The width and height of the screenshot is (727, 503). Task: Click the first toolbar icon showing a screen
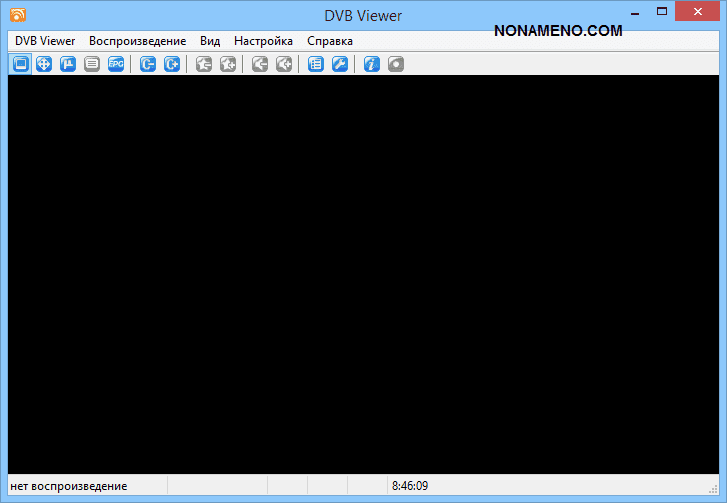point(20,64)
